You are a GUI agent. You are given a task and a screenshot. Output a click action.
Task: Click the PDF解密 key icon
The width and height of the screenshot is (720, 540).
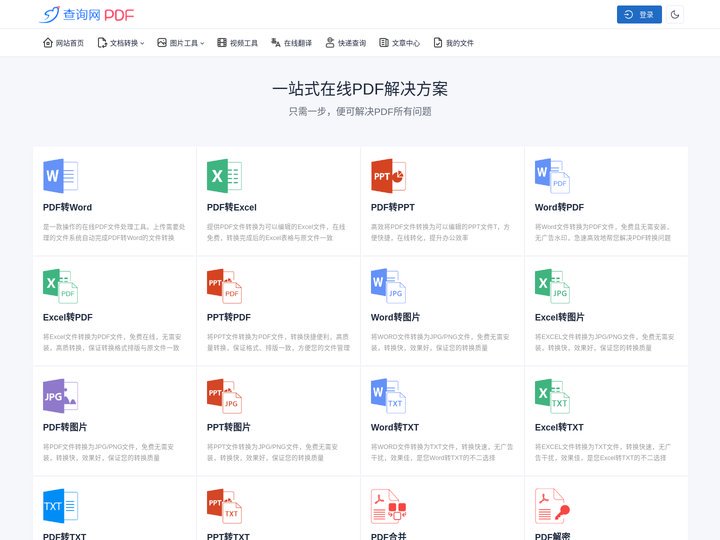pos(552,506)
